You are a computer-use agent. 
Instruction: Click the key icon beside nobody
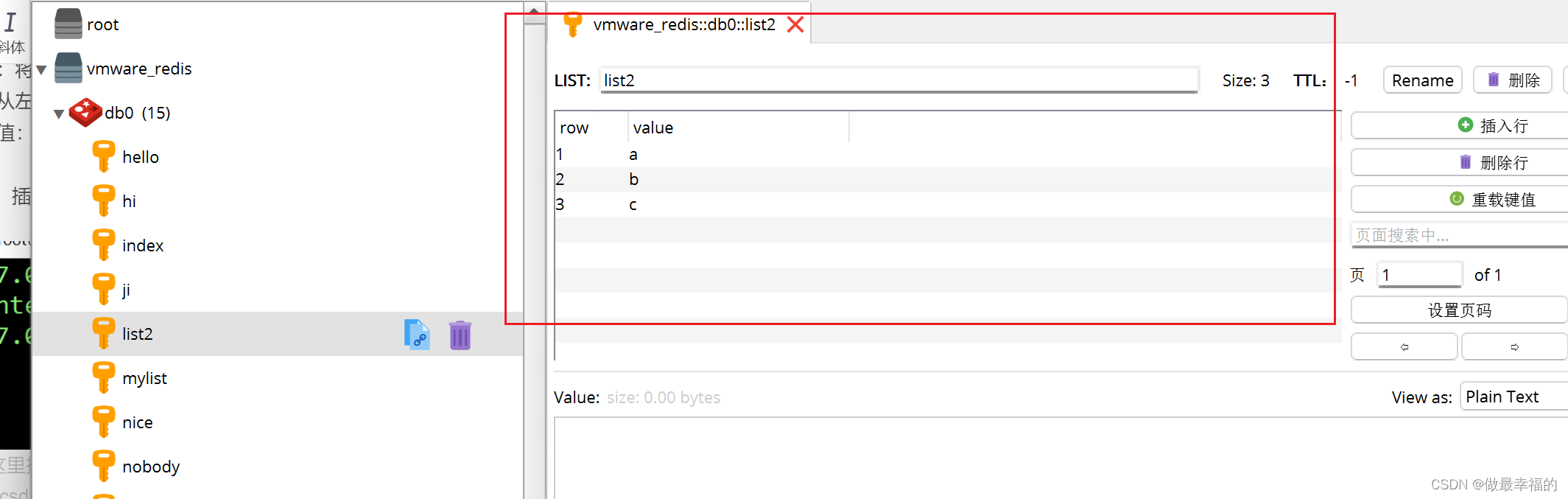tap(103, 466)
